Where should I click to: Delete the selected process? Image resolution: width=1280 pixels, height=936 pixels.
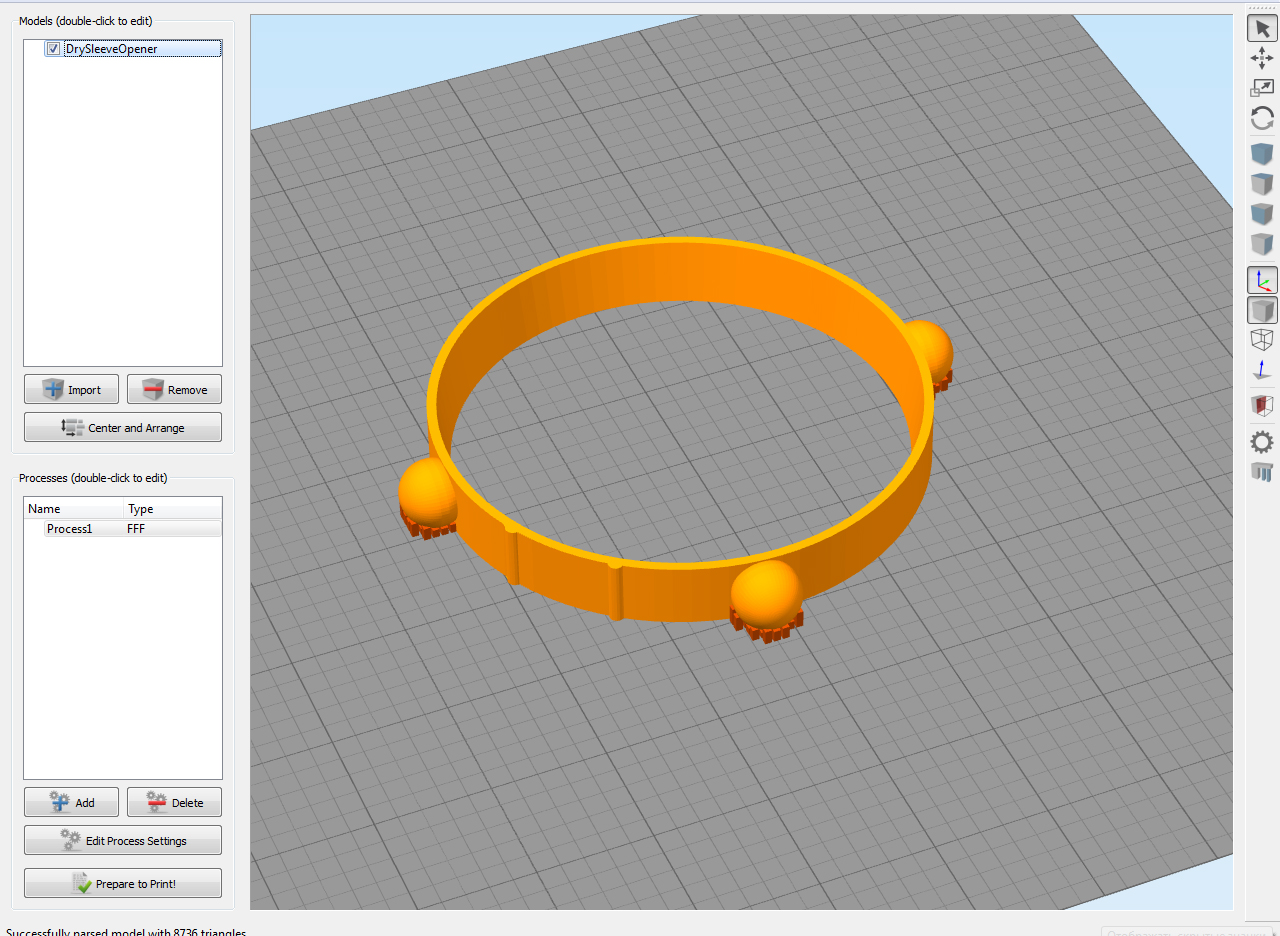point(174,802)
